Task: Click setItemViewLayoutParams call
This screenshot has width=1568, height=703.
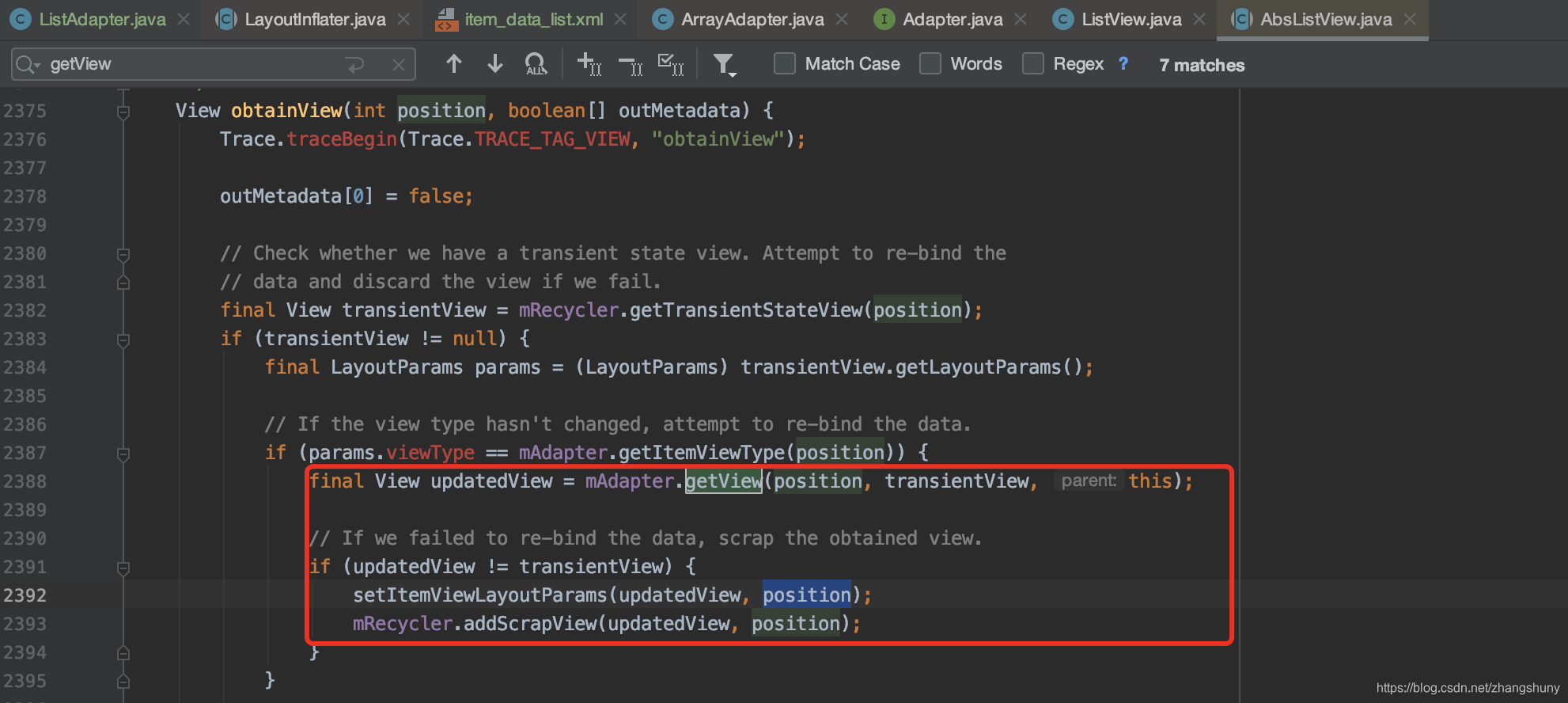Action: (479, 595)
